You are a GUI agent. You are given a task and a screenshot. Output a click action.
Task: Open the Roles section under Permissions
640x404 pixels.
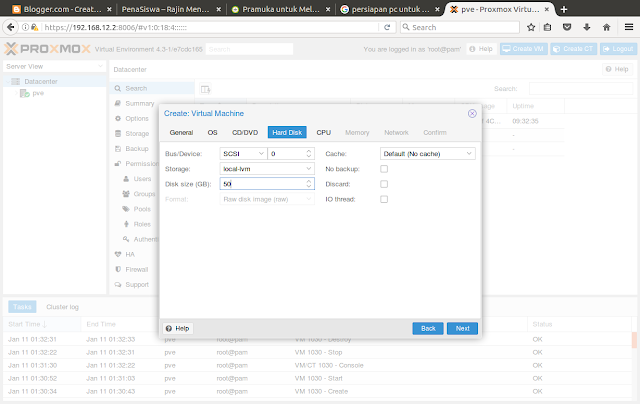tap(142, 224)
